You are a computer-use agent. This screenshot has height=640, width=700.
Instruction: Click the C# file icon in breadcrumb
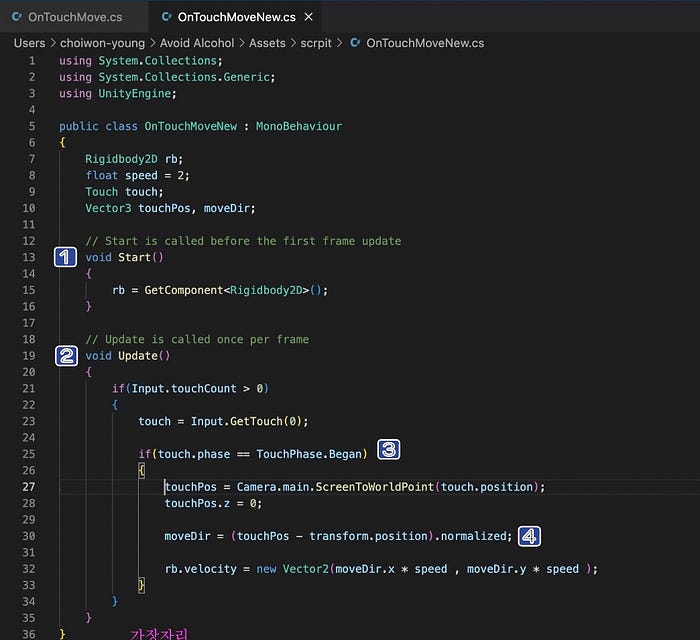(355, 43)
